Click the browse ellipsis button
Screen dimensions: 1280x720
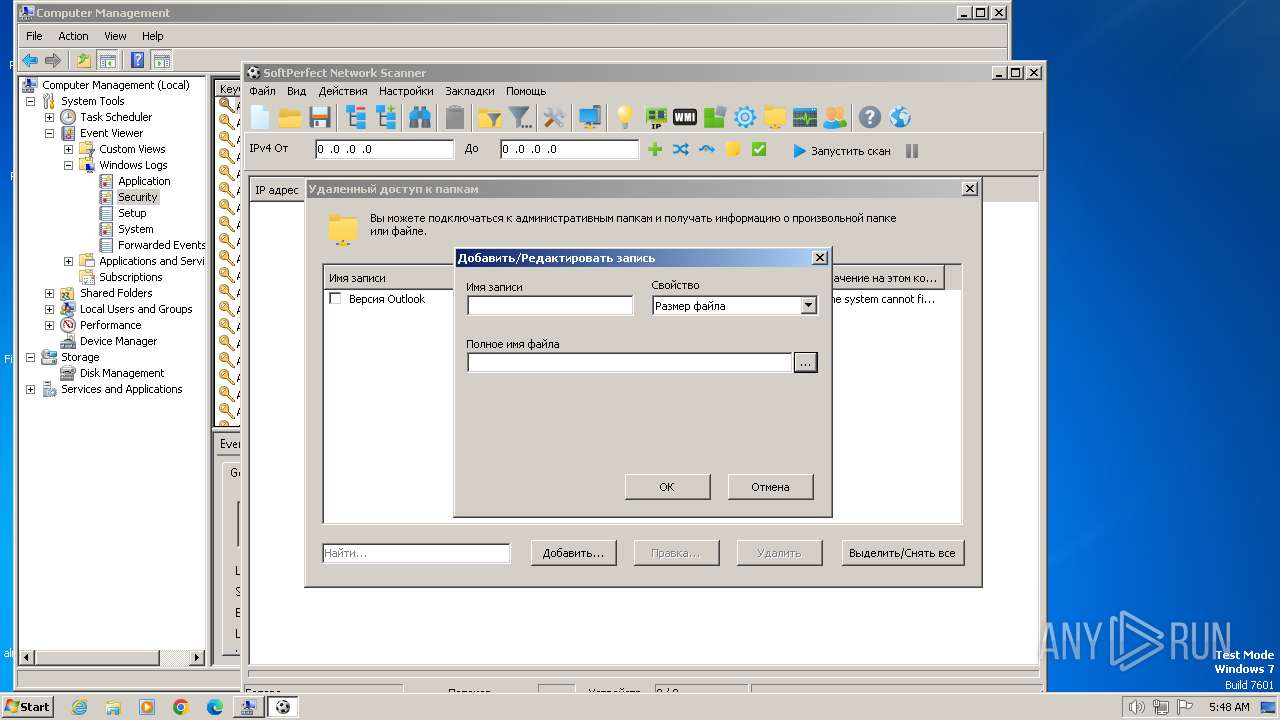[x=805, y=363]
